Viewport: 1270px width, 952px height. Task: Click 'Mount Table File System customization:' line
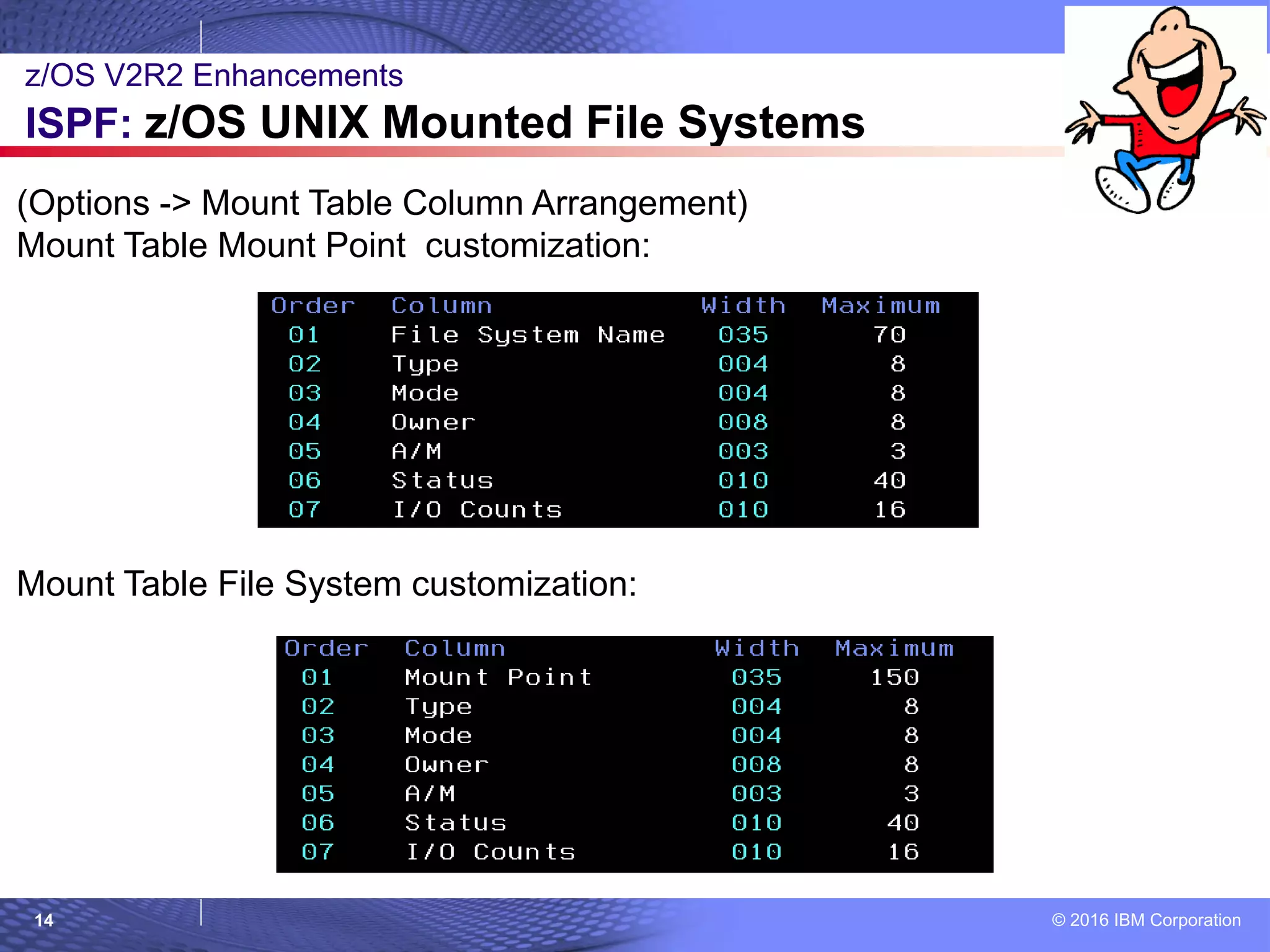click(x=327, y=584)
